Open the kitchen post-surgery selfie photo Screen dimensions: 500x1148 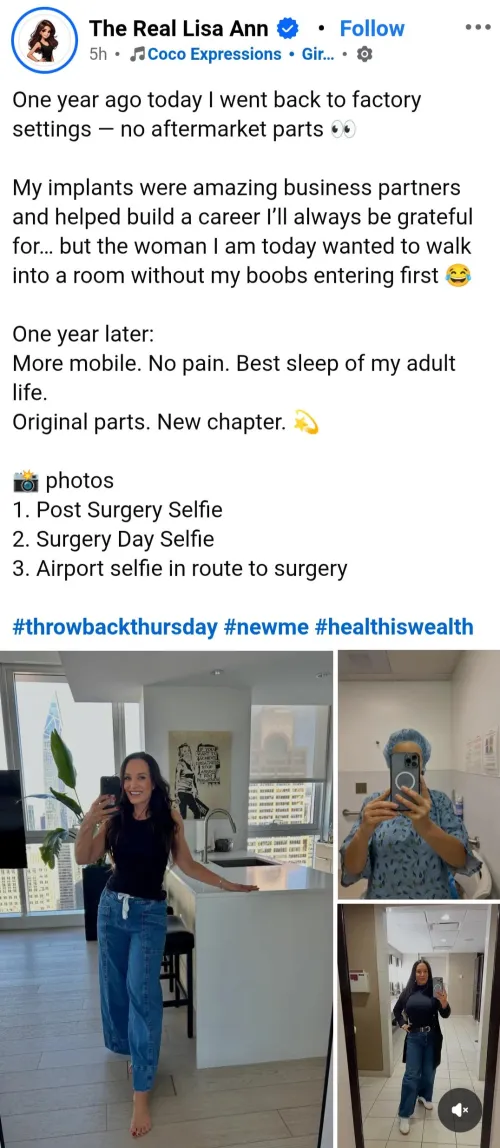click(166, 898)
